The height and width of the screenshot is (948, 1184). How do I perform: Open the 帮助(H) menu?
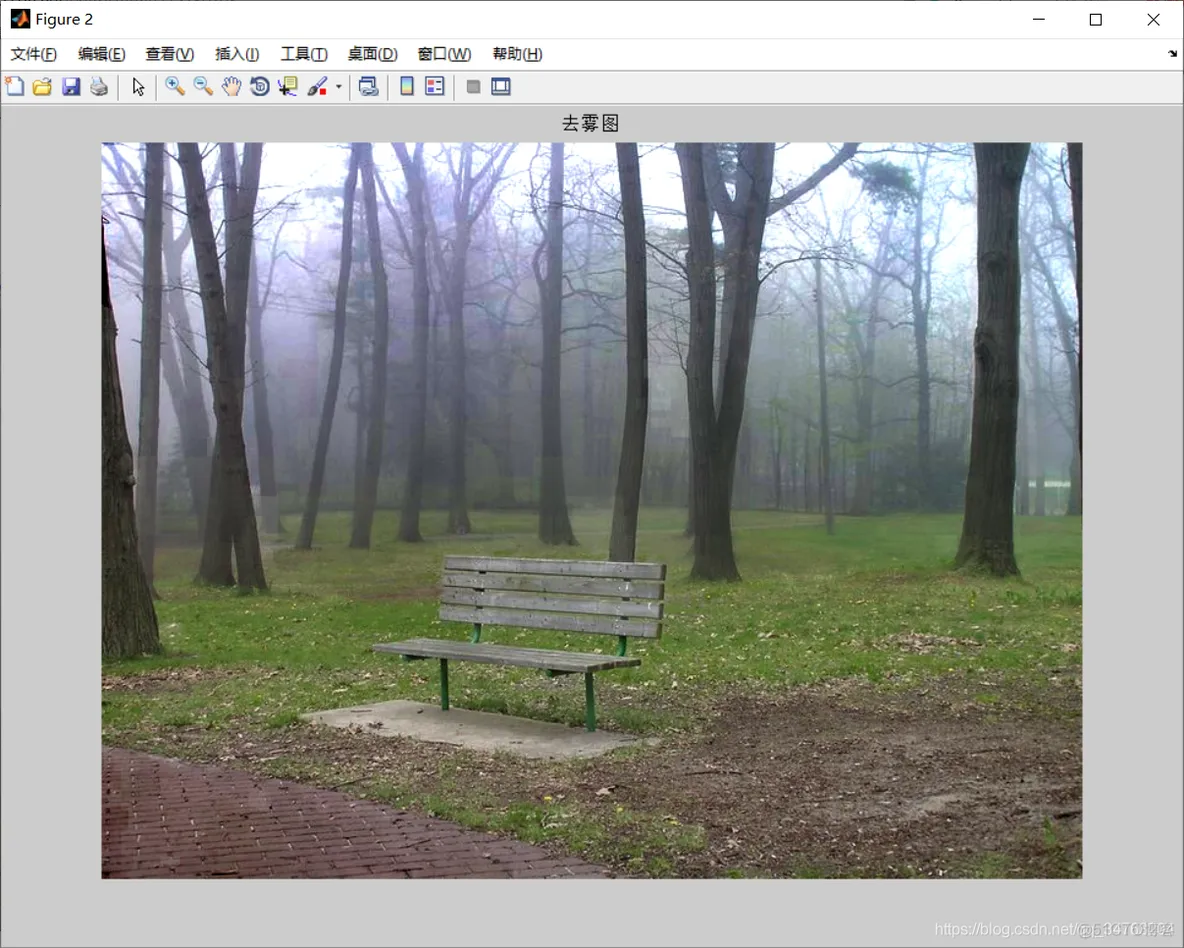tap(517, 54)
